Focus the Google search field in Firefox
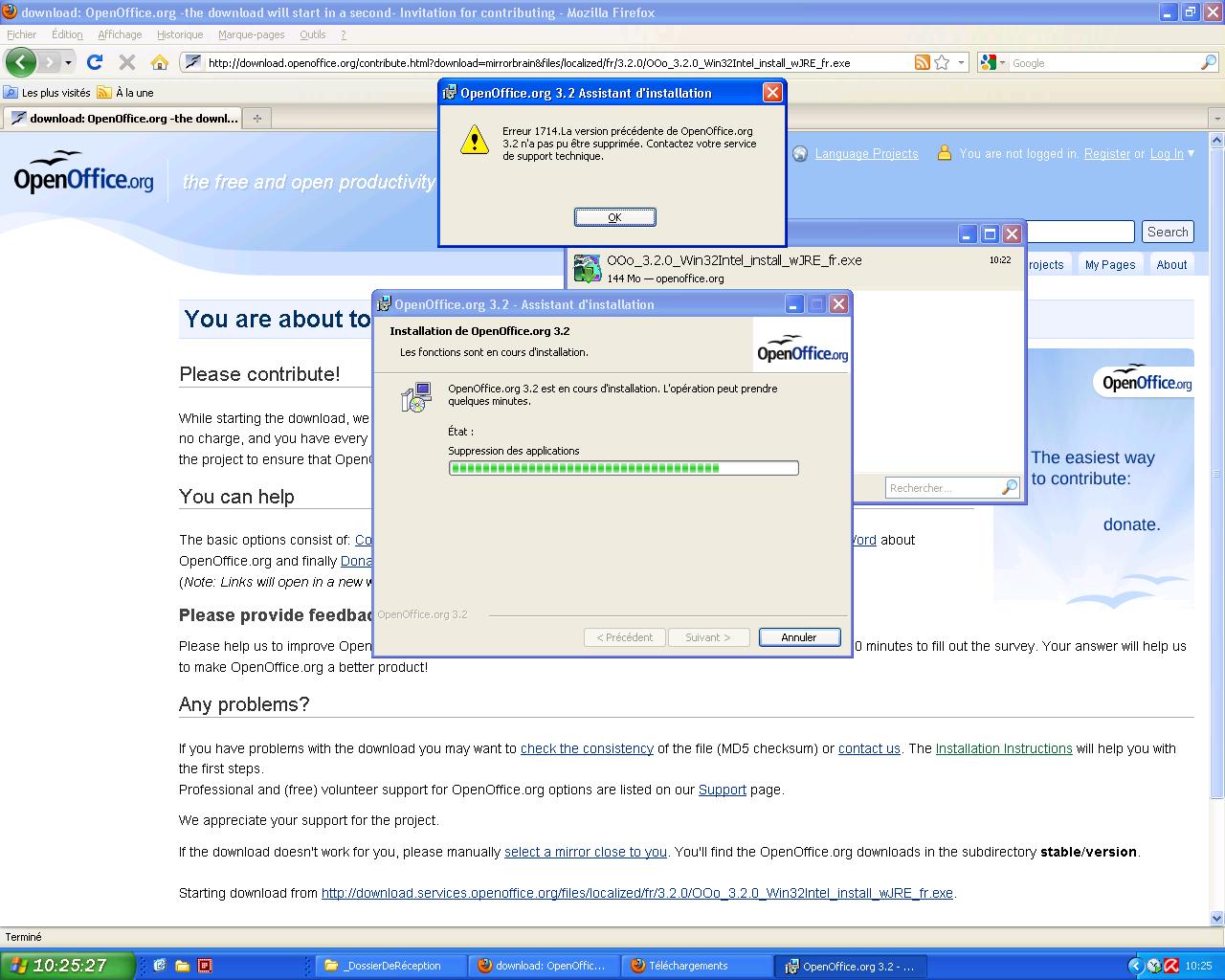The height and width of the screenshot is (980, 1225). tap(1103, 62)
